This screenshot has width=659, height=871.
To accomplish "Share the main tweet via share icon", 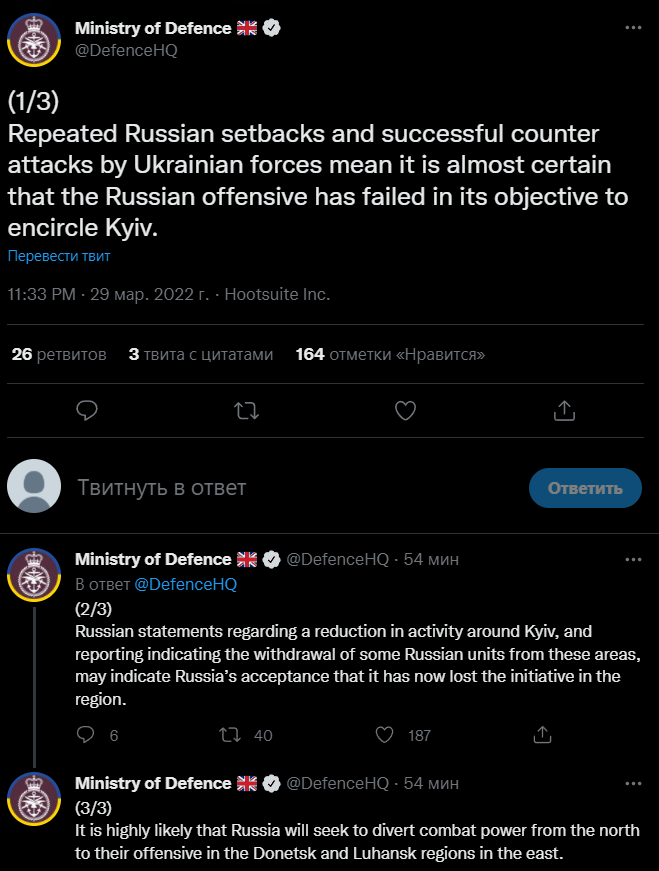I will pos(564,410).
